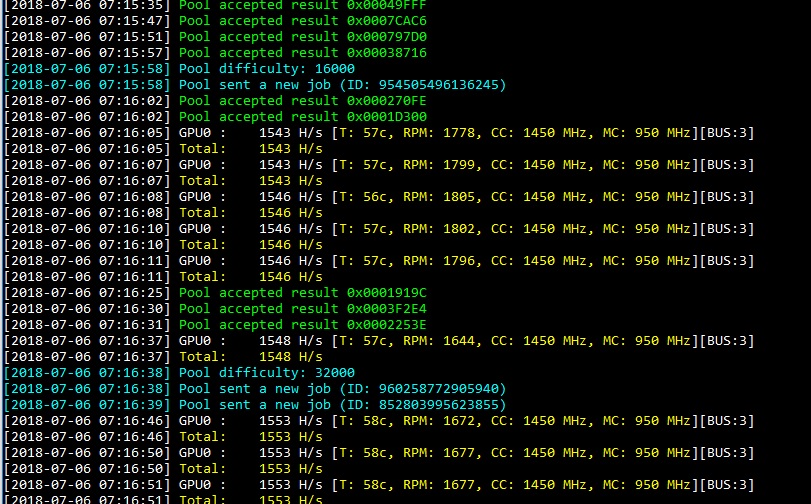Viewport: 811px width, 504px height.
Task: Click the GPU0 line timestamped 07:16:51
Action: (x=379, y=485)
